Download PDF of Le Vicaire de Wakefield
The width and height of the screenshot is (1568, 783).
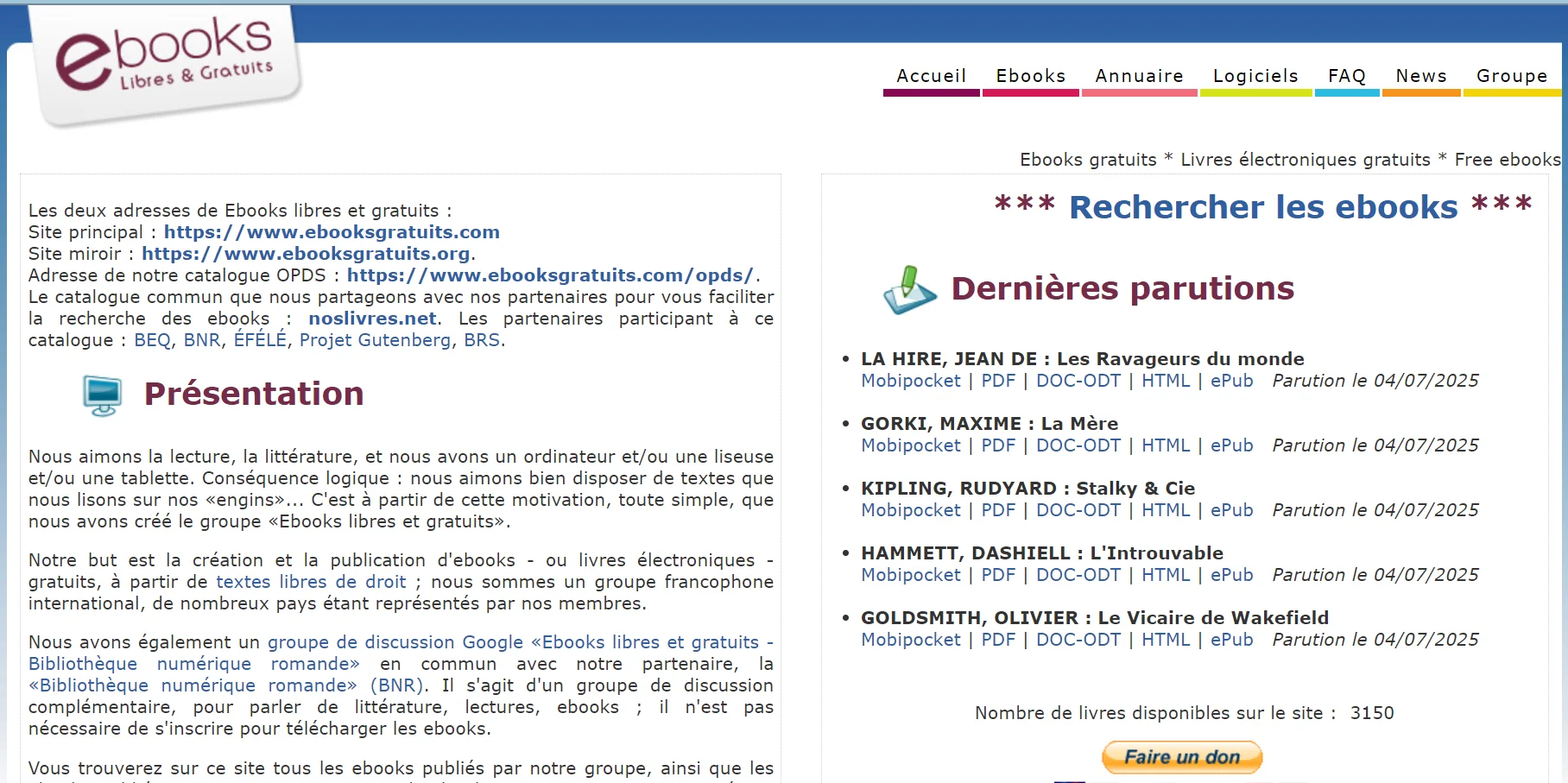[998, 640]
